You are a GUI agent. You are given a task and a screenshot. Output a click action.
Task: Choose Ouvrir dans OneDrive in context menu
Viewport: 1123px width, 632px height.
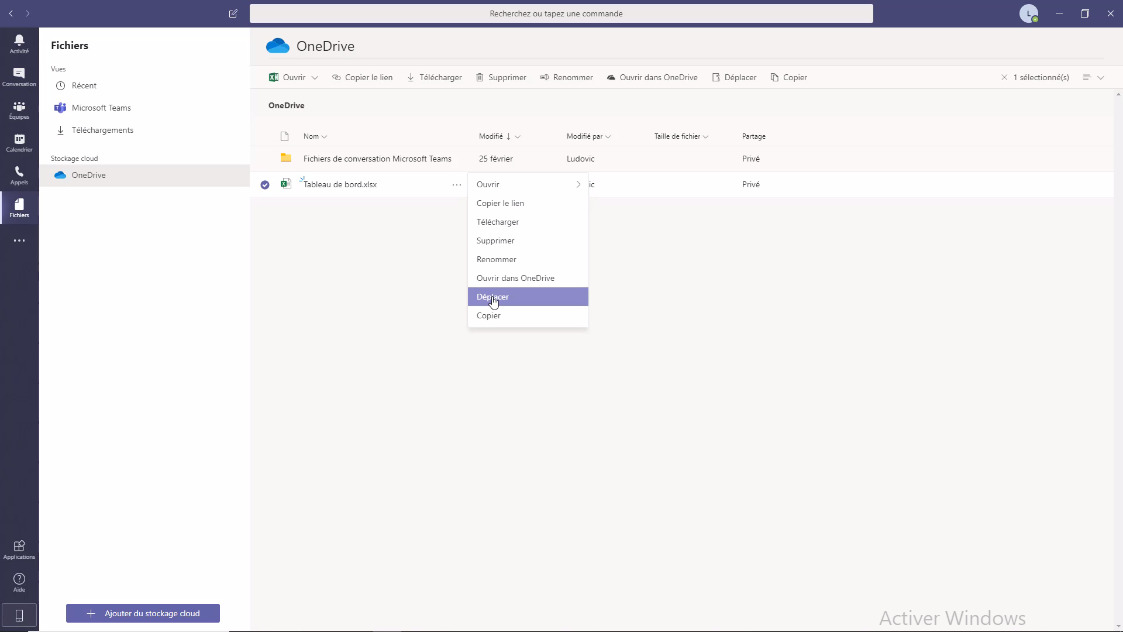pos(528,278)
